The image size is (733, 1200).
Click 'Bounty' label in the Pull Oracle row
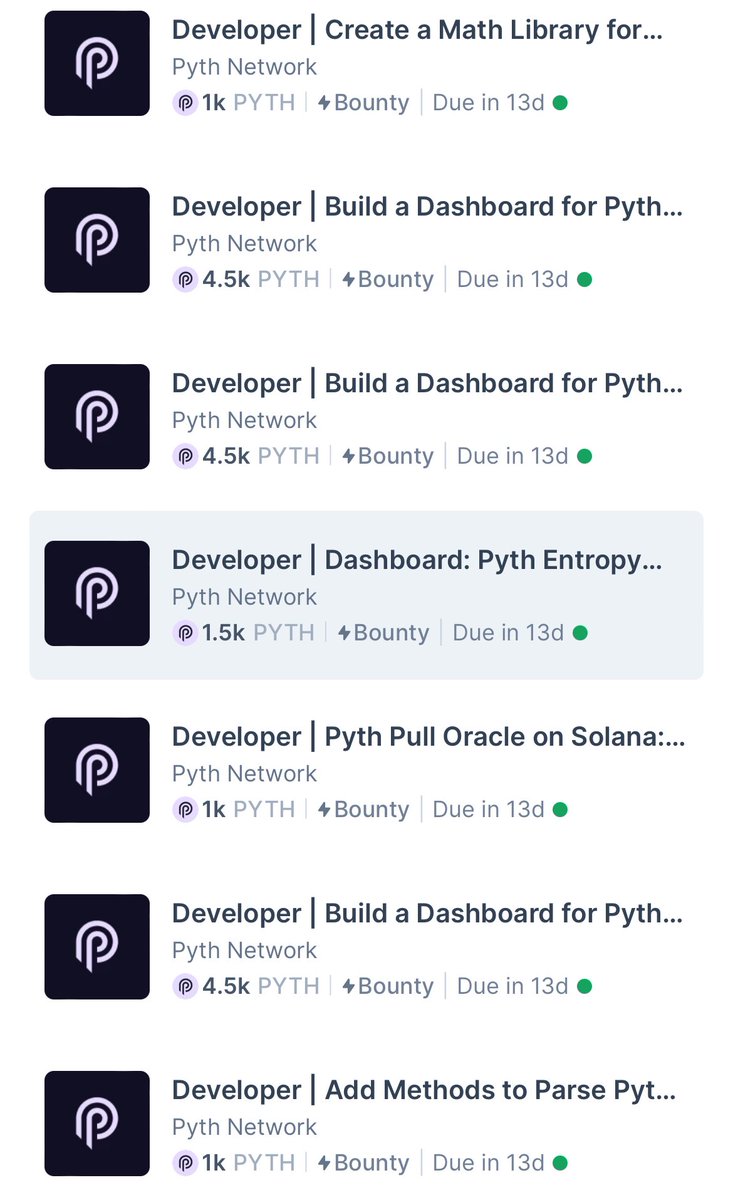click(371, 810)
